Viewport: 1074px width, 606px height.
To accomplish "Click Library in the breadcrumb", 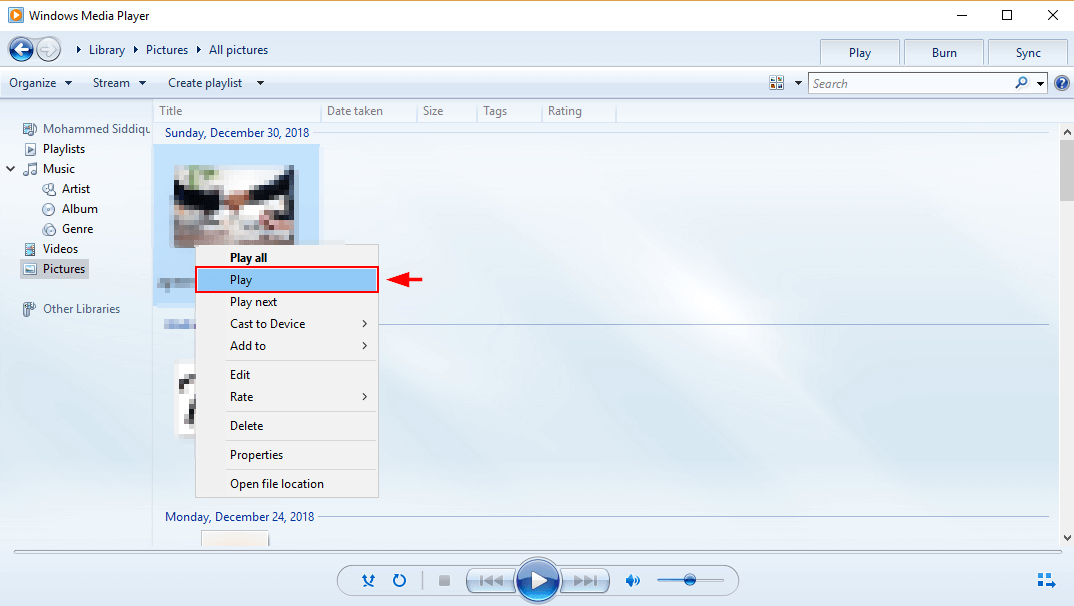I will pyautogui.click(x=107, y=50).
